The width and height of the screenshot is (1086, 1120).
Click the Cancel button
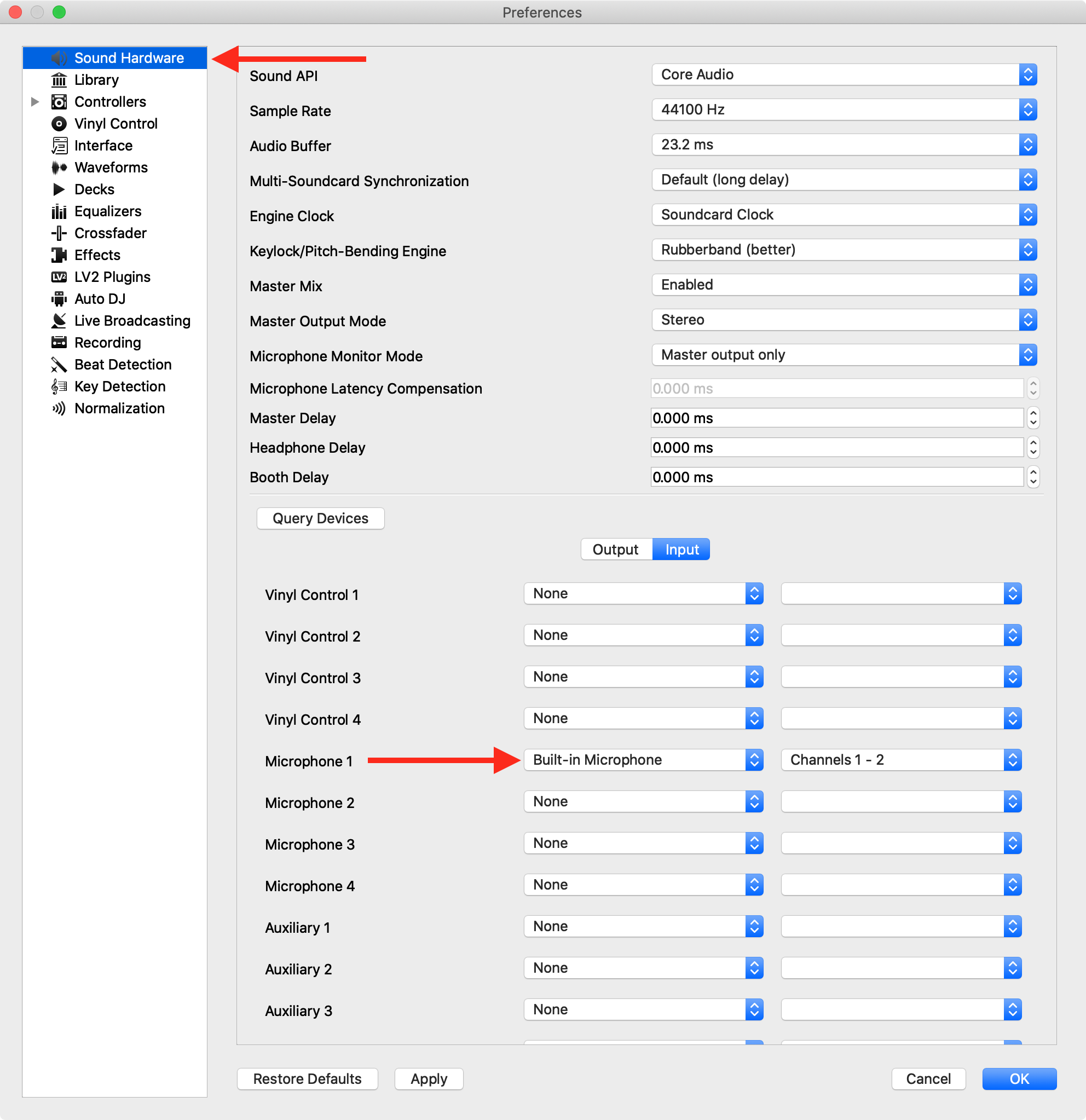[928, 1079]
